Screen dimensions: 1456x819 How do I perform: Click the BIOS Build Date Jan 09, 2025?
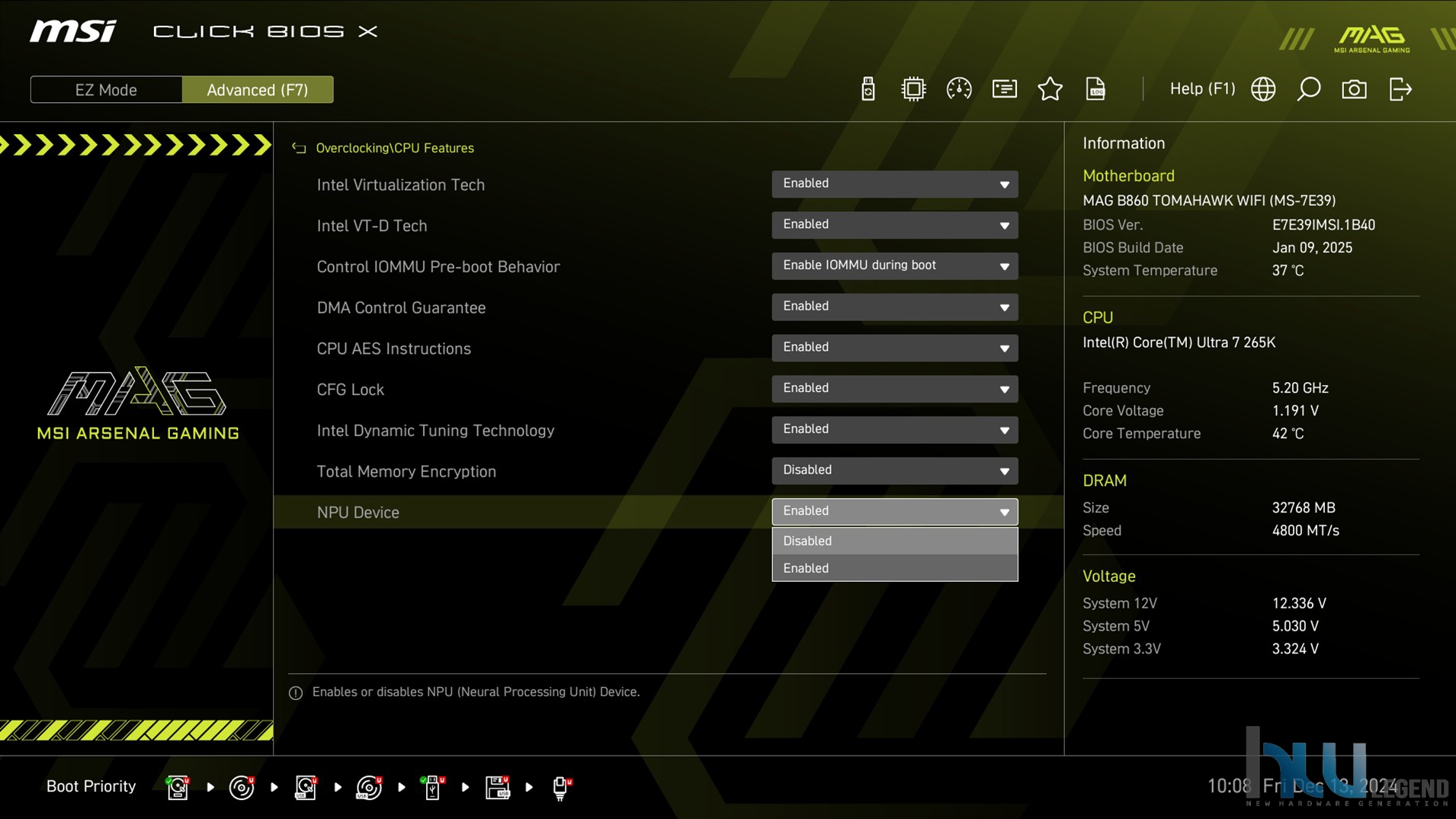[1312, 248]
